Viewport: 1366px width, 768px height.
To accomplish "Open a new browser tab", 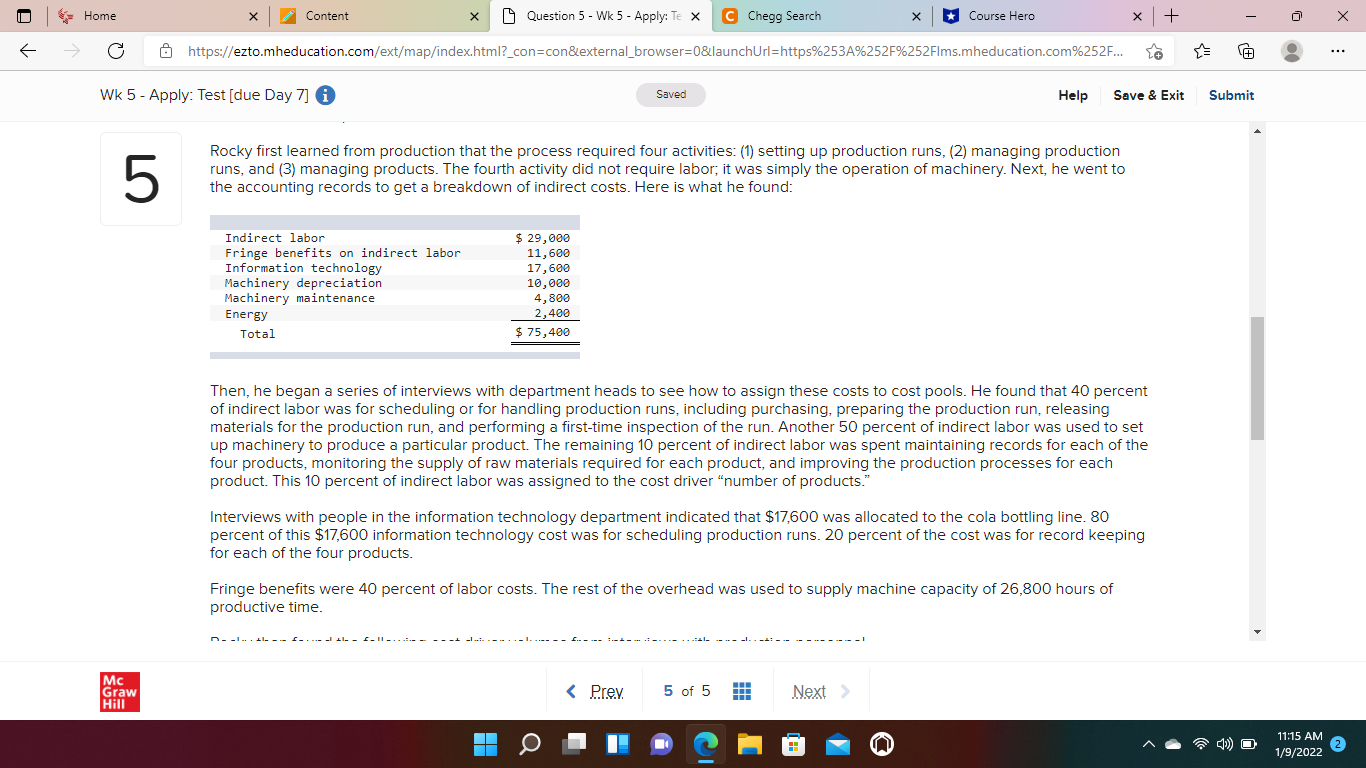I will click(1172, 16).
